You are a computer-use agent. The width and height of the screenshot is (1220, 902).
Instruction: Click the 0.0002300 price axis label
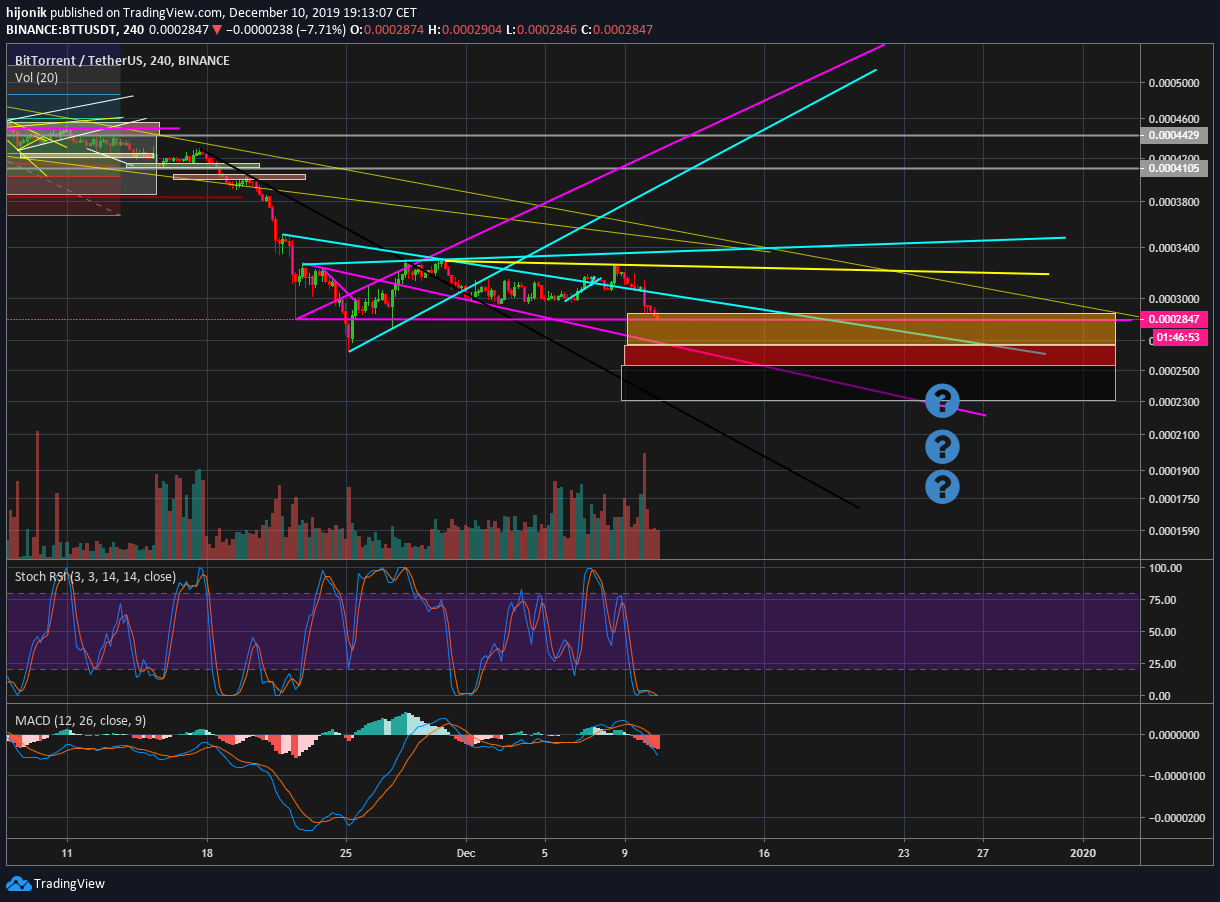point(1174,402)
